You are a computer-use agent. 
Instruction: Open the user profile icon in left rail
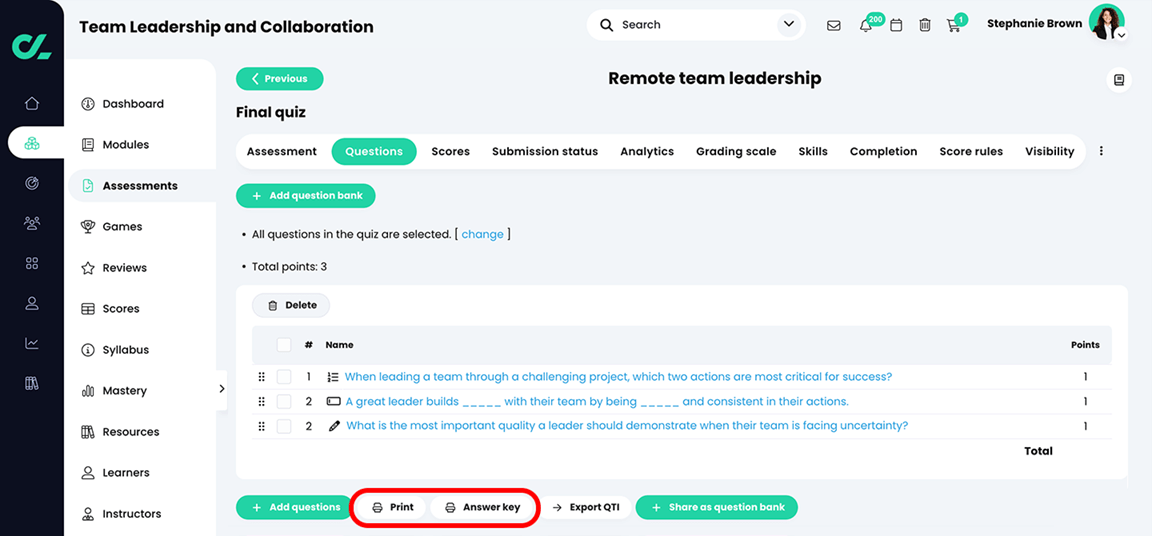[32, 303]
